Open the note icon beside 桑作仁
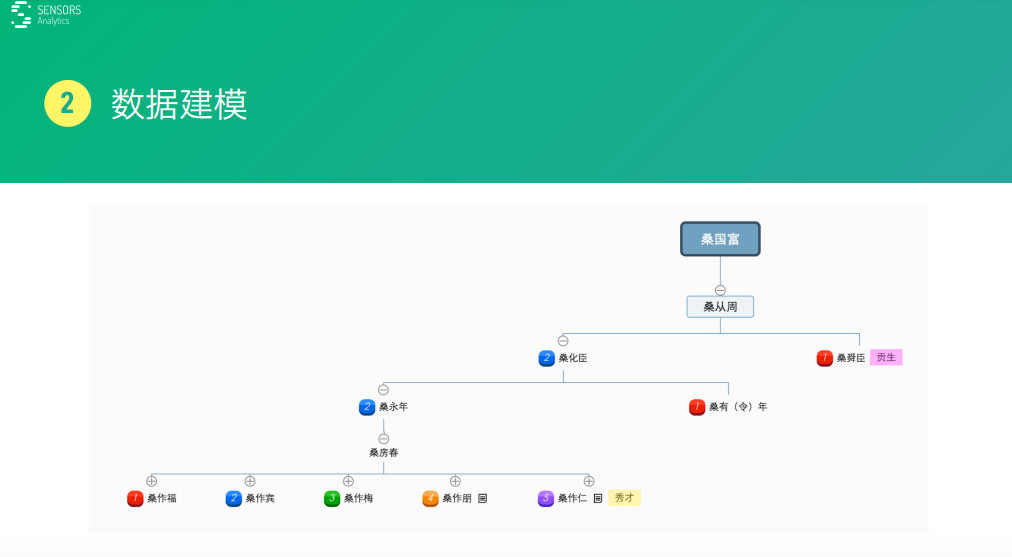Screen dimensions: 1012x557 (x=597, y=498)
